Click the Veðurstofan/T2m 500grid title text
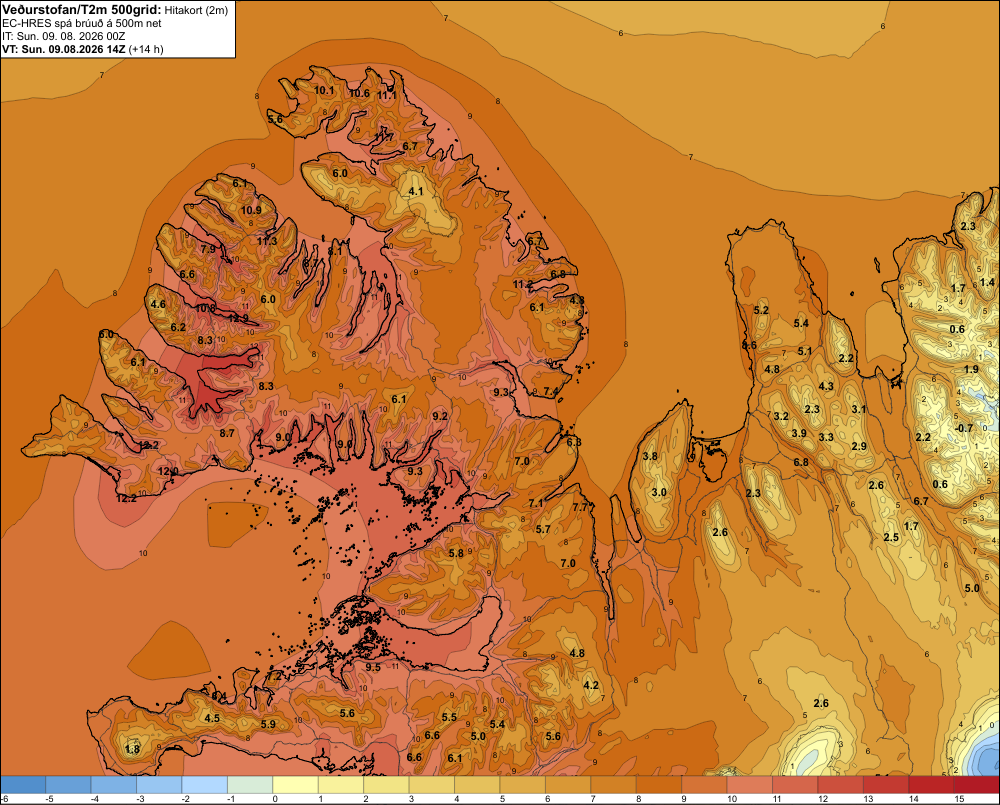The width and height of the screenshot is (1000, 805). (82, 10)
